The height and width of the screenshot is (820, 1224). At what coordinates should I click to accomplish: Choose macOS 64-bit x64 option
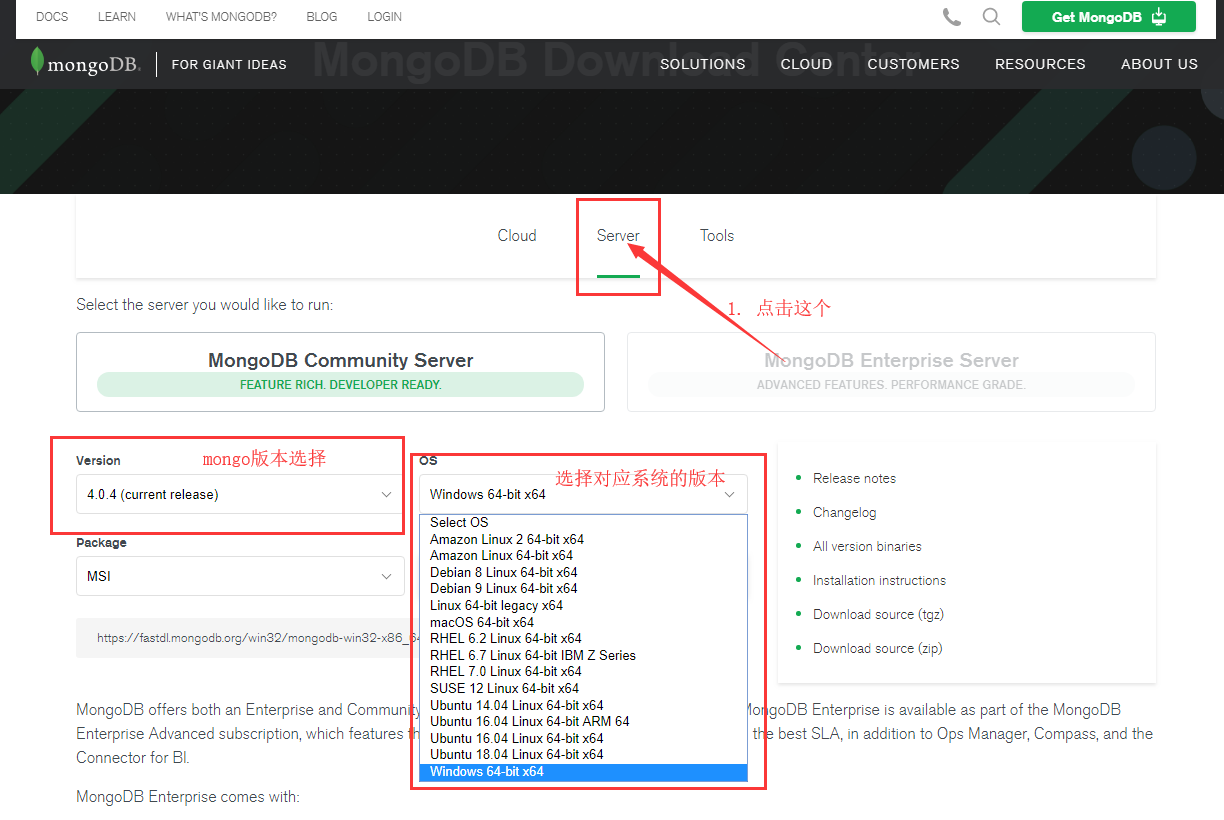click(x=583, y=622)
